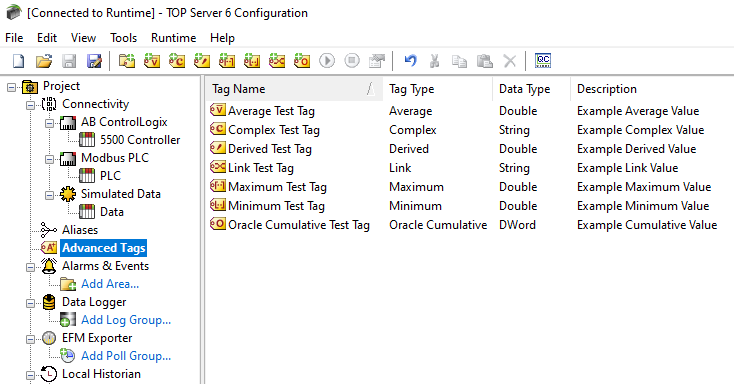Click the Copy toolbar icon

[460, 61]
